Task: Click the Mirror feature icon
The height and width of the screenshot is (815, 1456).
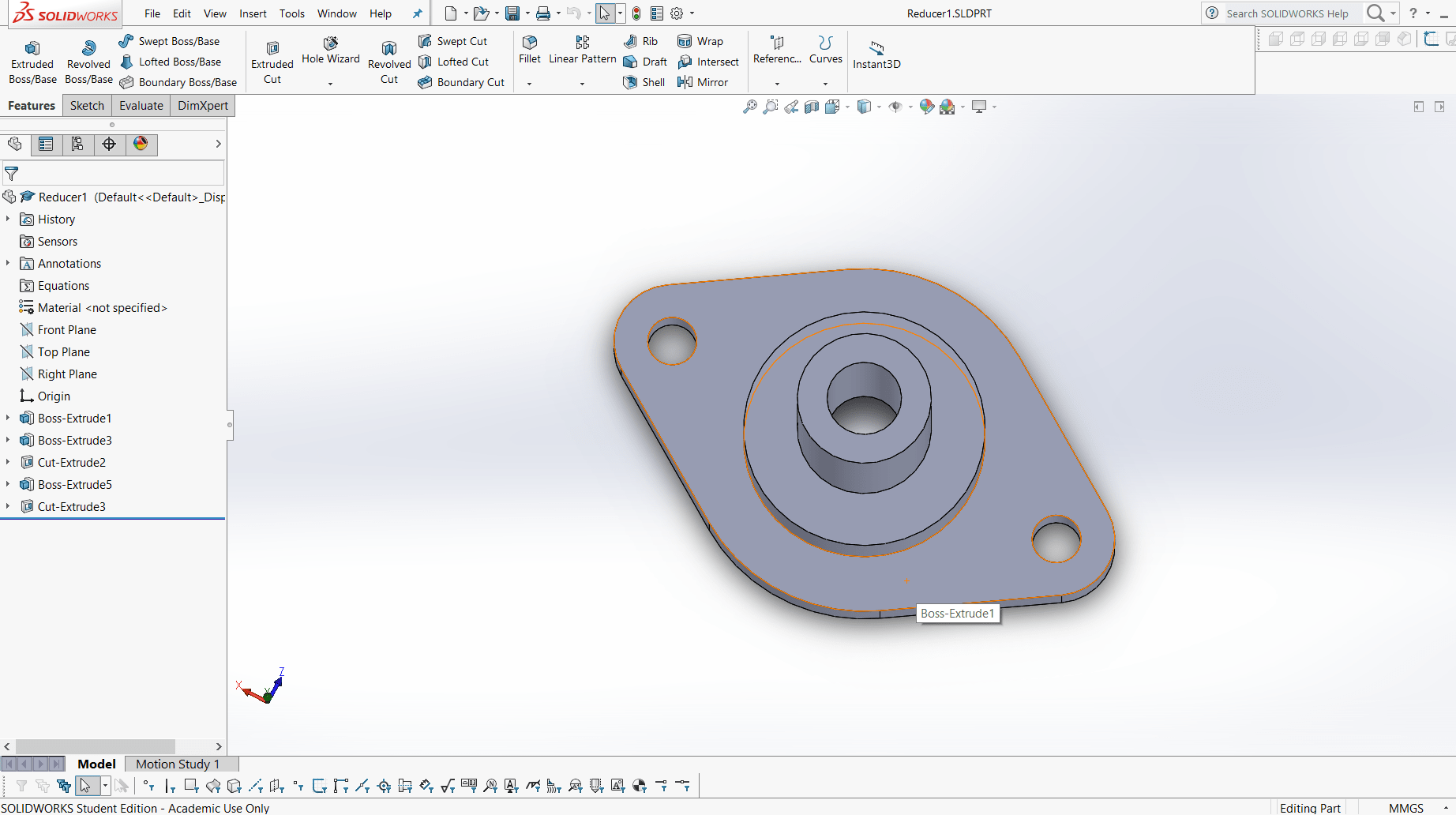Action: point(703,82)
